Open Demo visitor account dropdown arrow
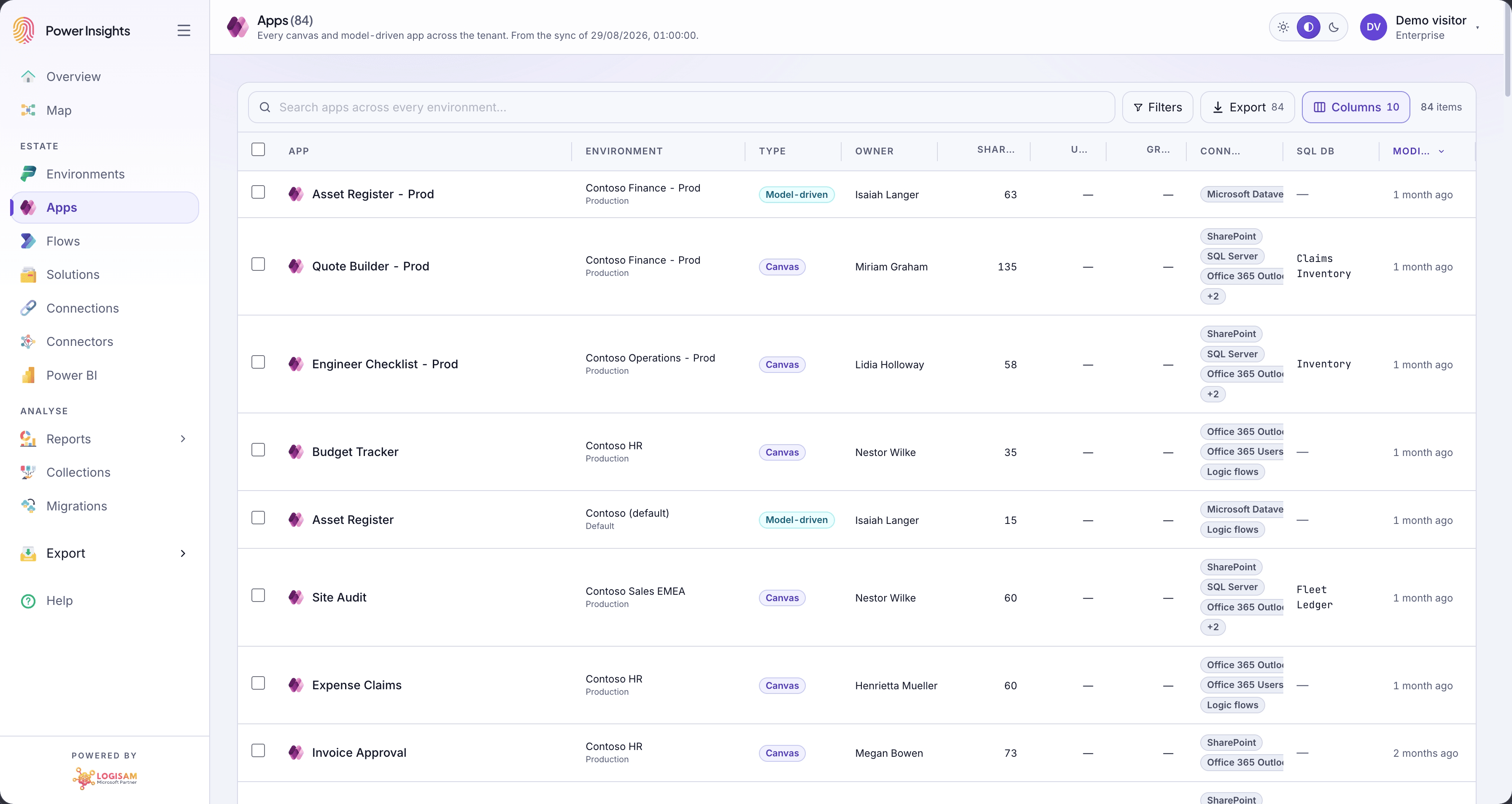Screen dimensions: 1512x804 [1477, 27]
